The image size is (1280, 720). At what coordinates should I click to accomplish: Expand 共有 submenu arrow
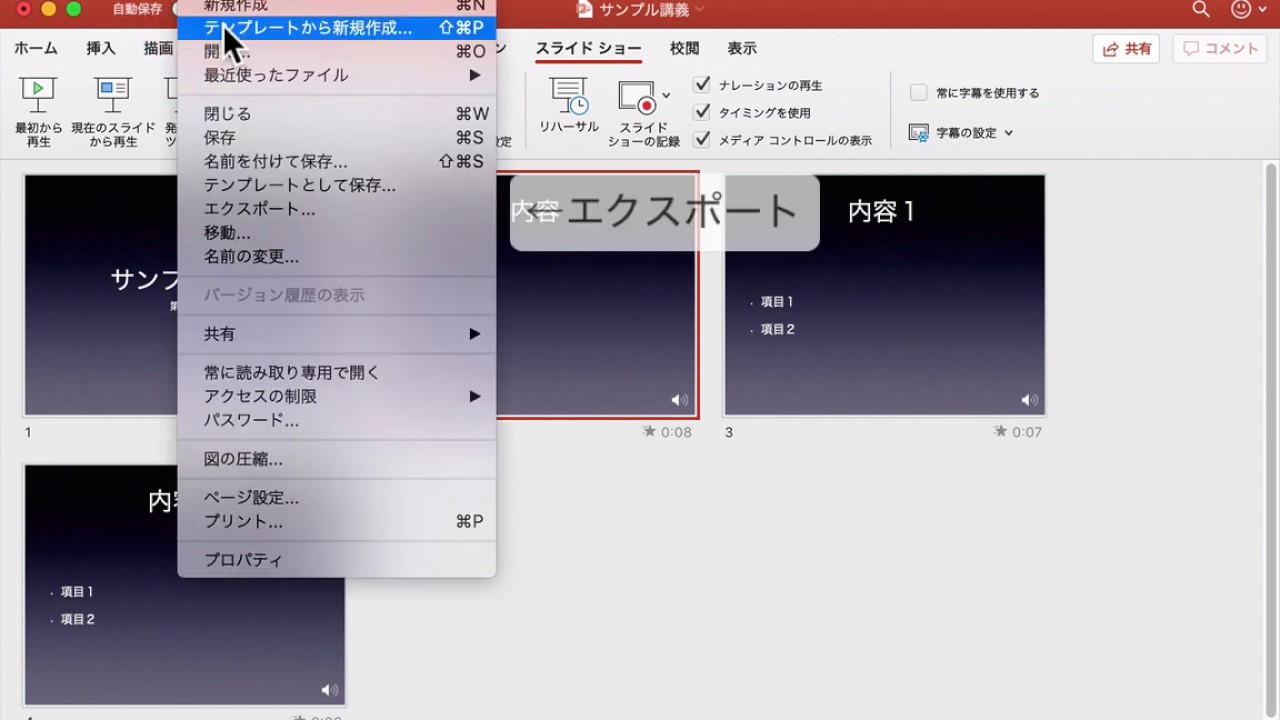[x=475, y=334]
